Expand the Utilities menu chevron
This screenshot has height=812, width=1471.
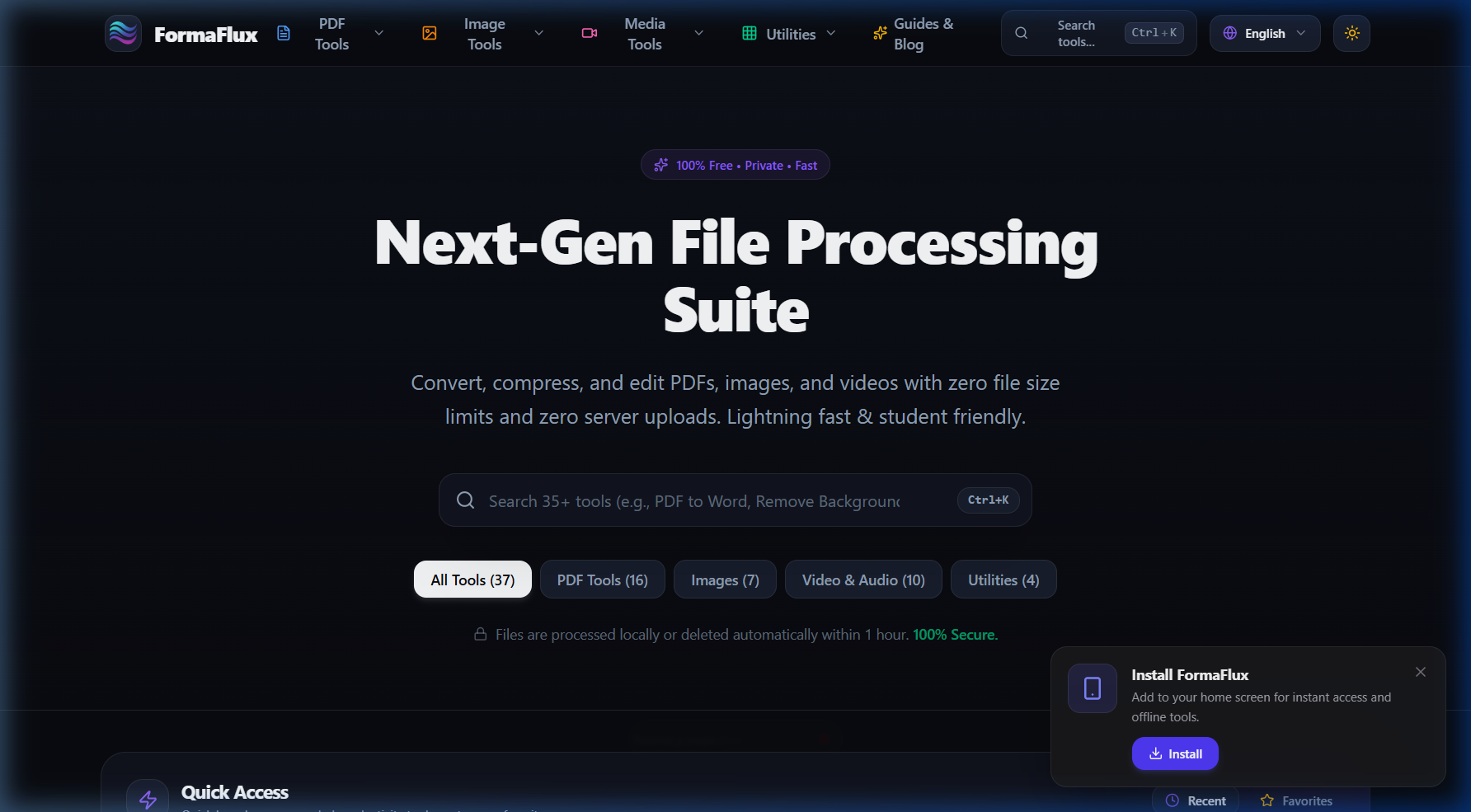(x=831, y=34)
